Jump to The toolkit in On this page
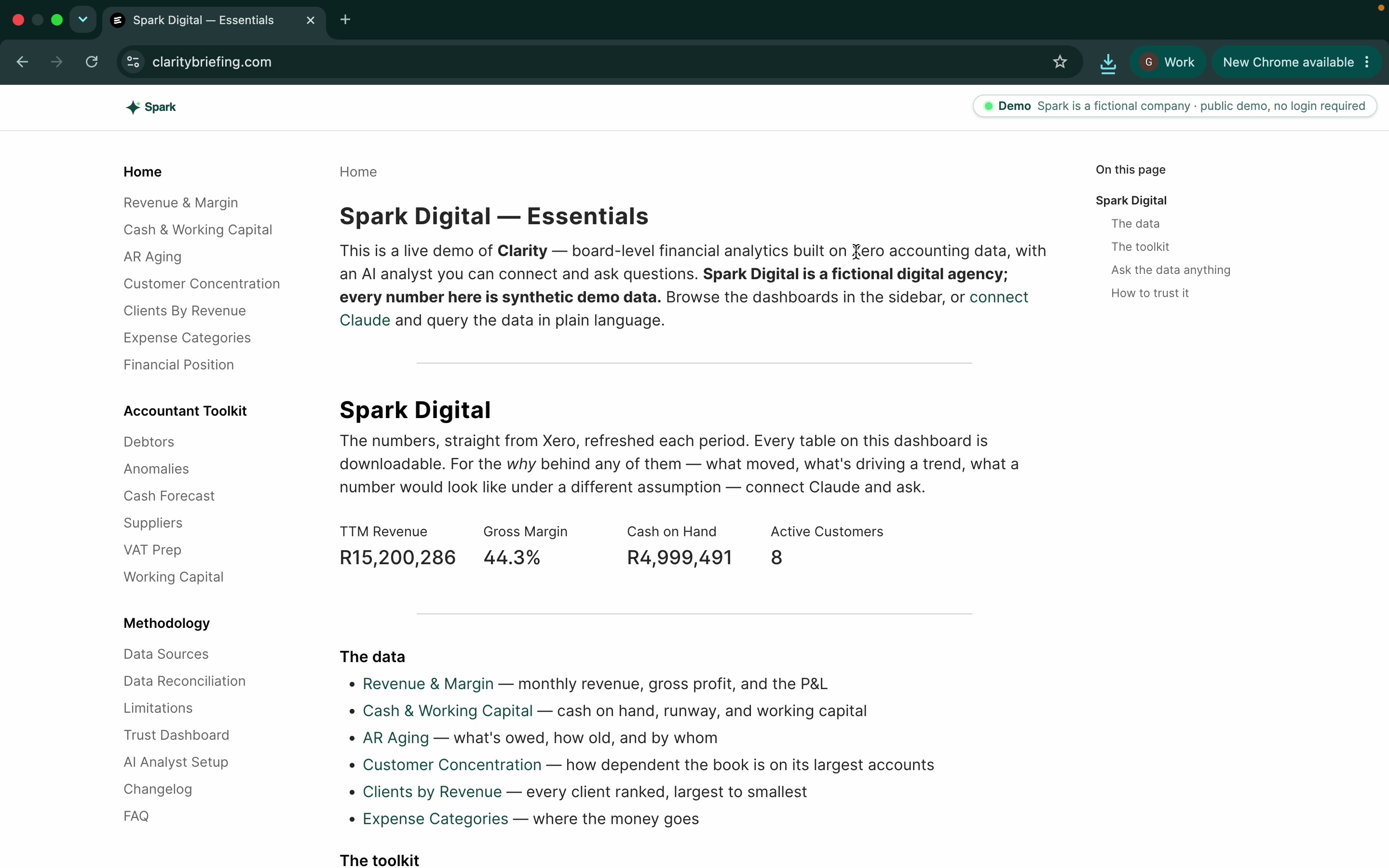Viewport: 1389px width, 868px height. tap(1140, 246)
